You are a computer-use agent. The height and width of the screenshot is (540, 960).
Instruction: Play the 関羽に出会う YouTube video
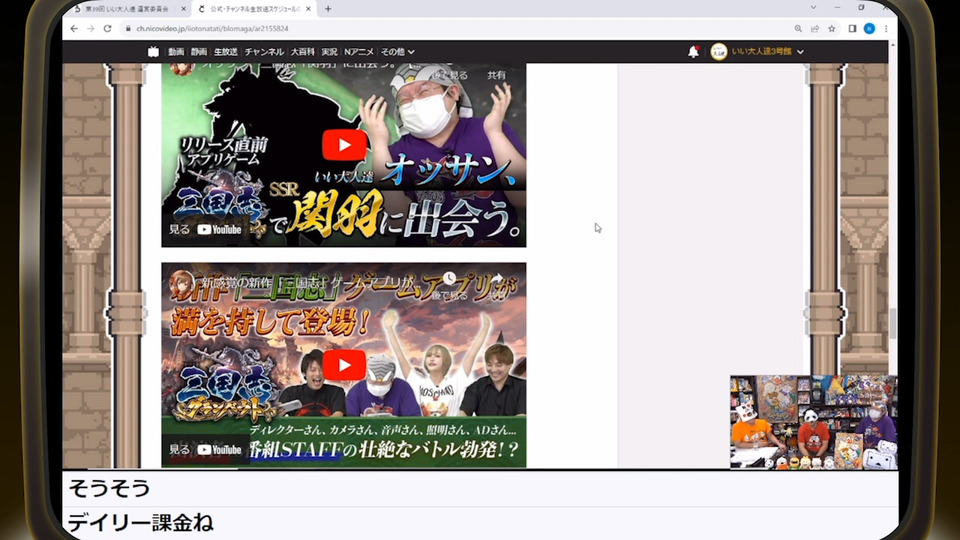point(344,145)
